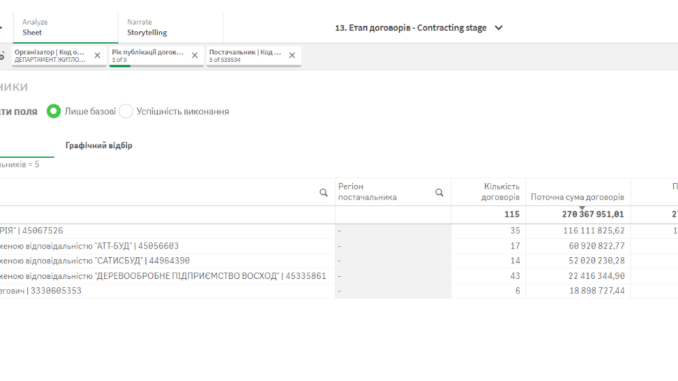The image size is (678, 381).
Task: Search in the supplier name column
Action: click(323, 192)
